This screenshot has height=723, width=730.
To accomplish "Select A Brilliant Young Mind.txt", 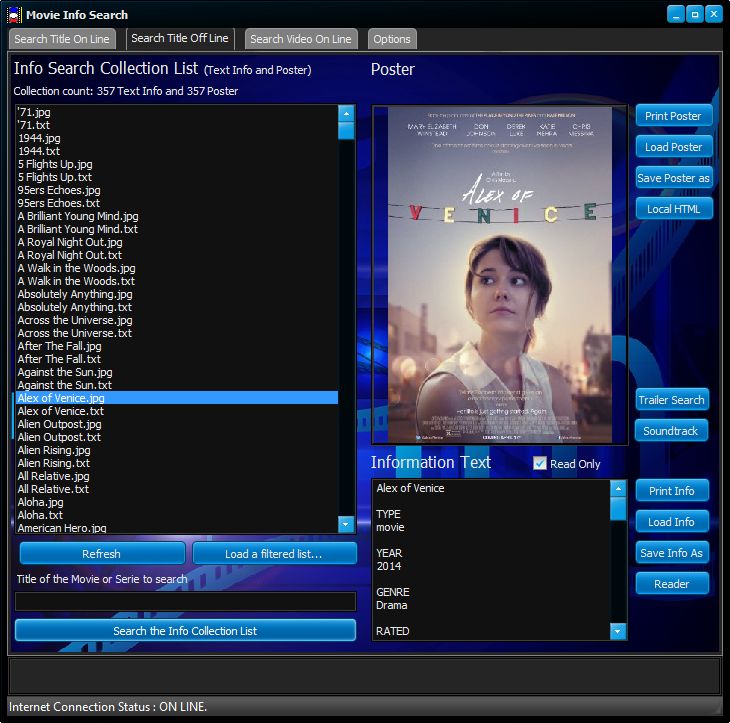I will click(177, 230).
